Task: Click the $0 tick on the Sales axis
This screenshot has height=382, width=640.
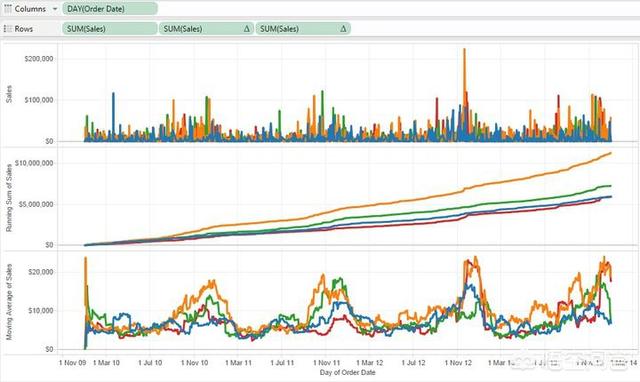Action: click(x=49, y=141)
